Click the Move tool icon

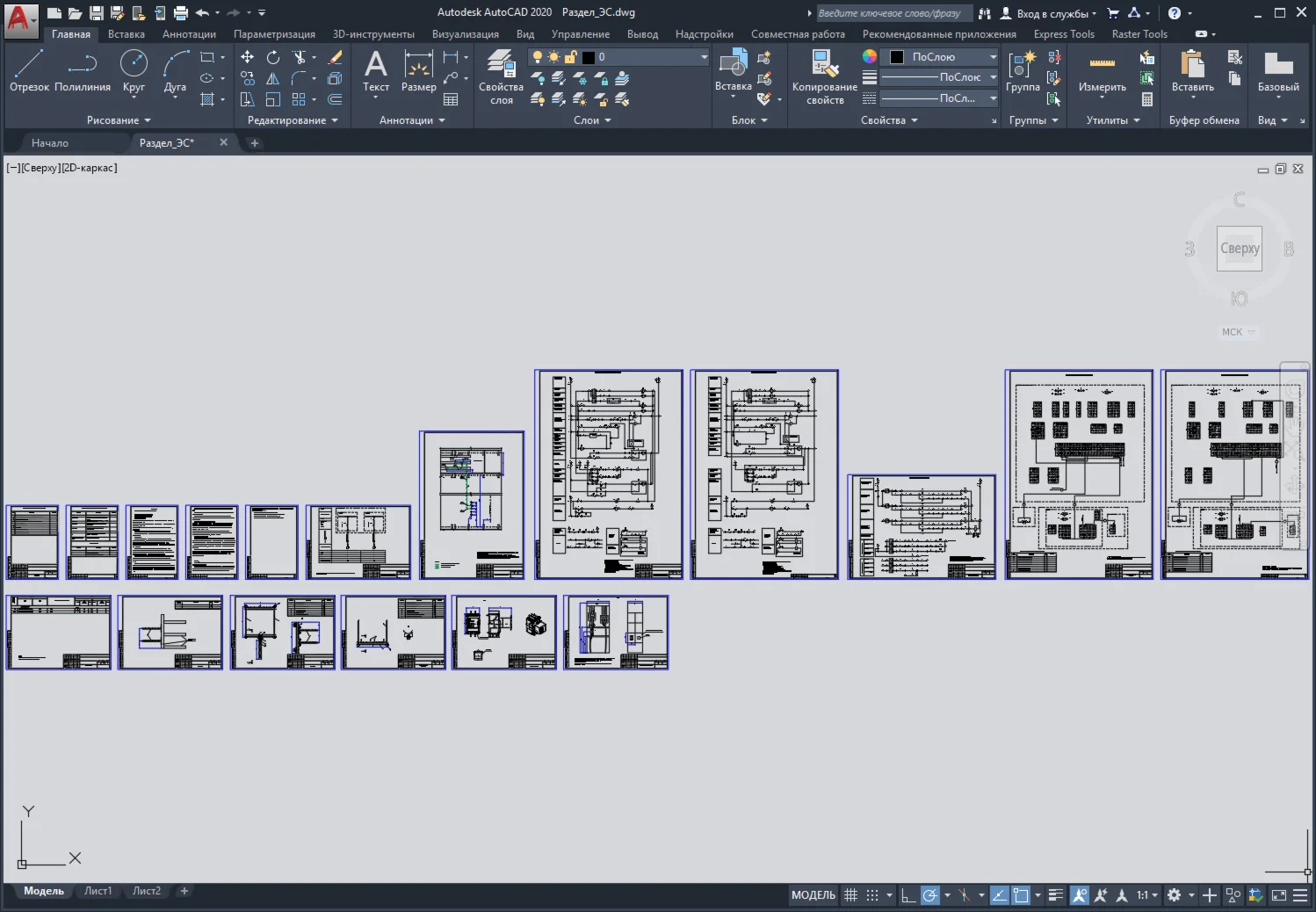pyautogui.click(x=248, y=57)
